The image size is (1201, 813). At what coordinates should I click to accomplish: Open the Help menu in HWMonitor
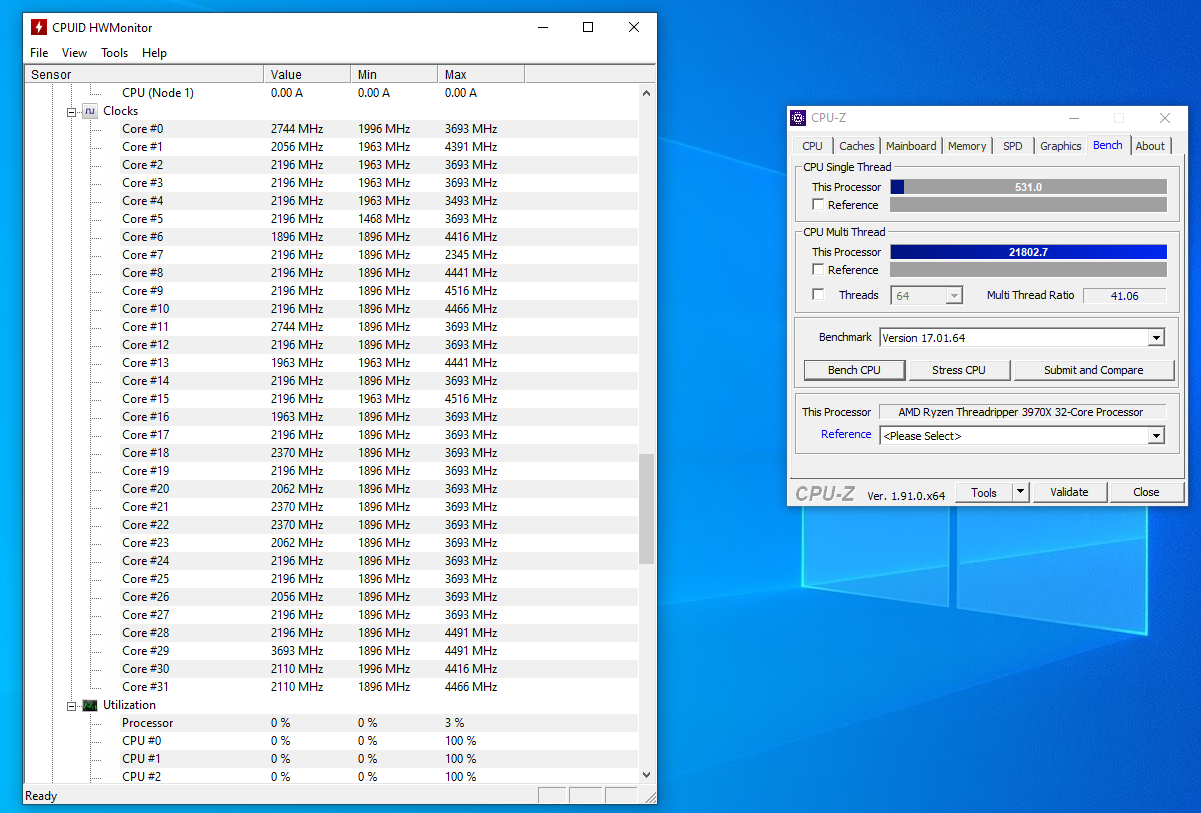(x=154, y=53)
